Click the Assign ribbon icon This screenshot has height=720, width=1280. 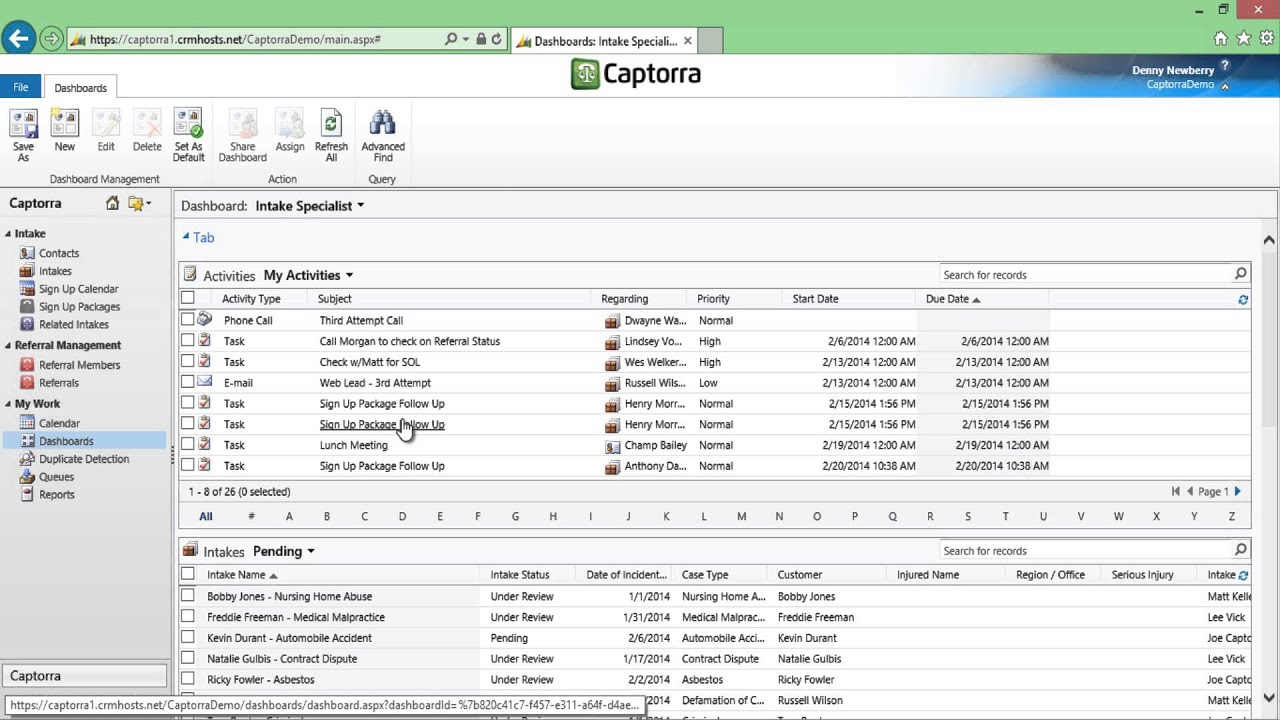pos(290,132)
